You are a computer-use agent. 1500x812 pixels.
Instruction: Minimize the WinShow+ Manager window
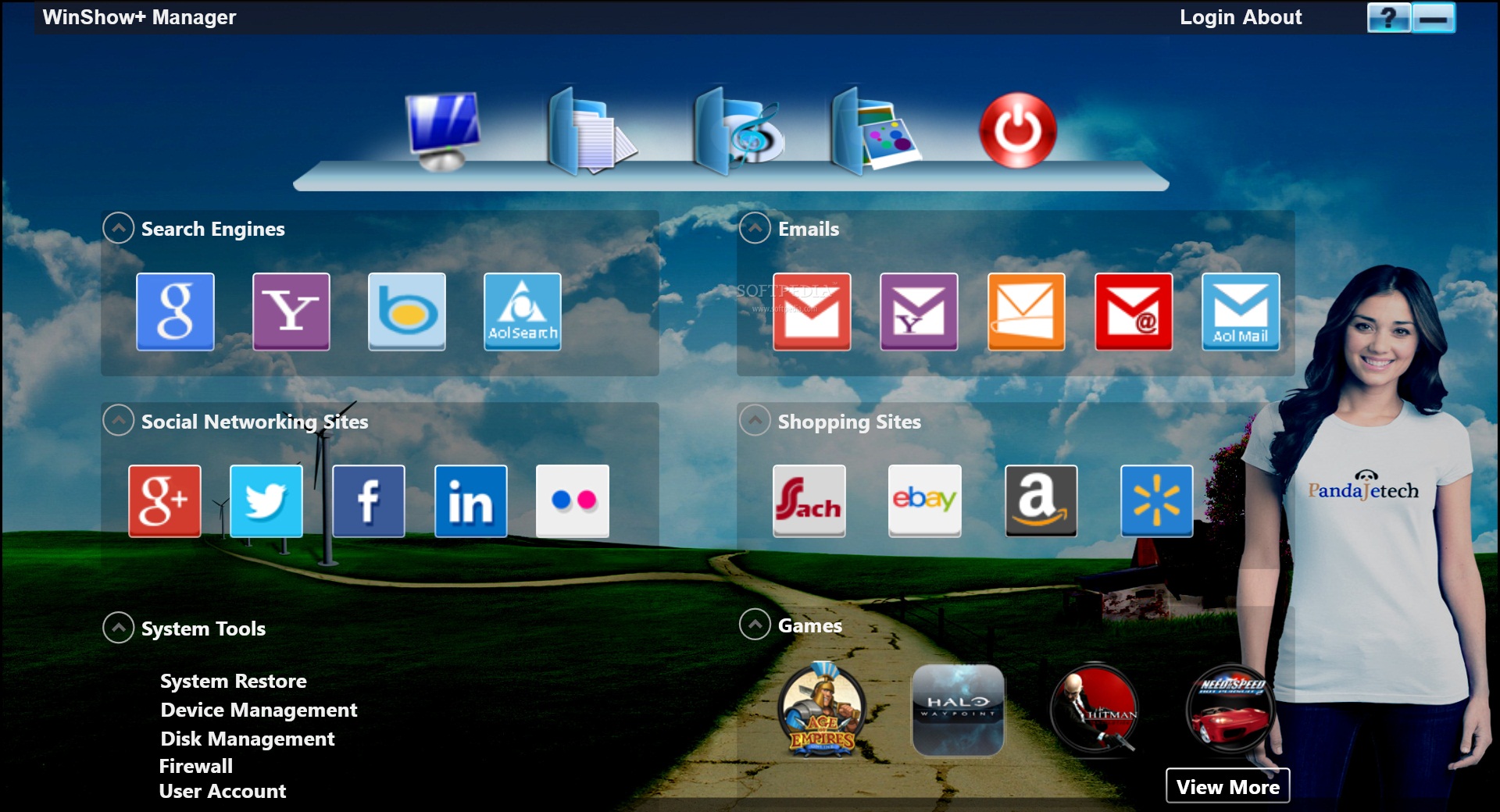(x=1433, y=17)
